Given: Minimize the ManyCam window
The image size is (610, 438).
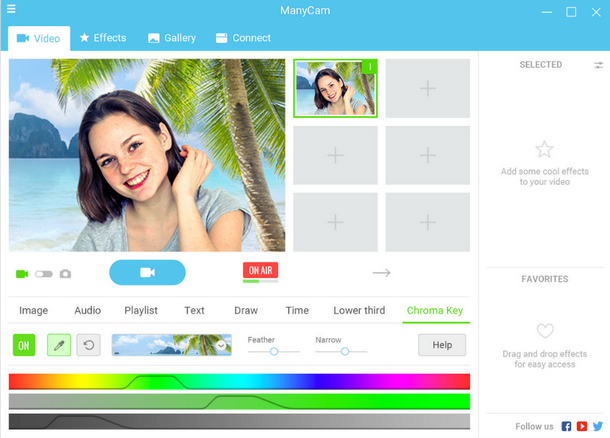Looking at the screenshot, I should point(547,12).
